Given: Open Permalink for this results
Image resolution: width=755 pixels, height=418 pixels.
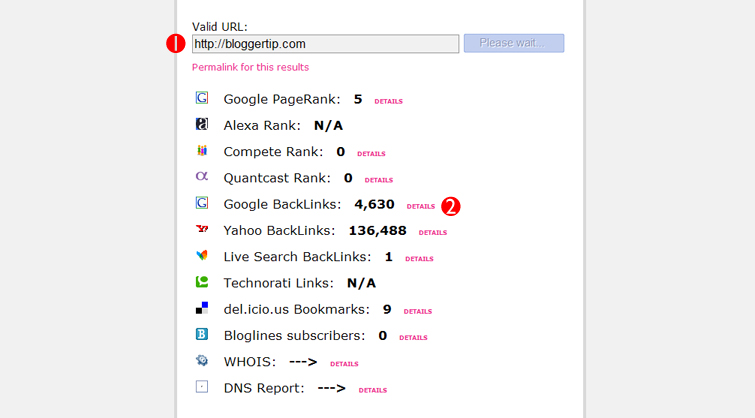Looking at the screenshot, I should click(x=250, y=67).
